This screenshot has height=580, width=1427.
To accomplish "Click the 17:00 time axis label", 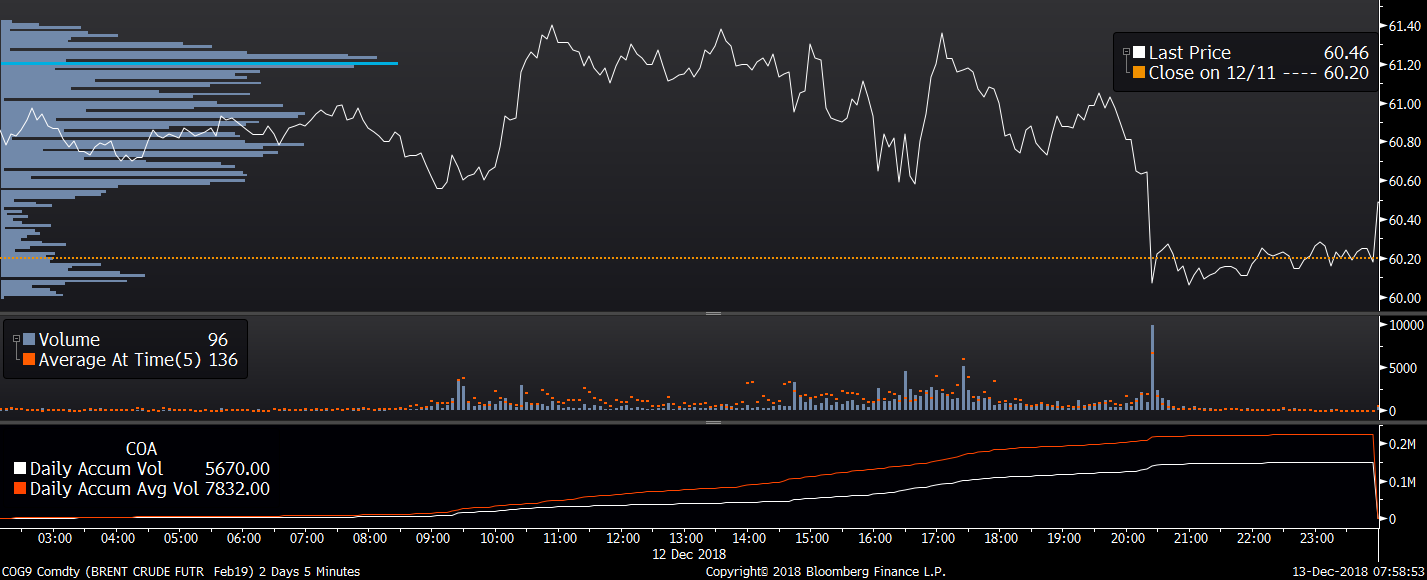I will pyautogui.click(x=938, y=538).
